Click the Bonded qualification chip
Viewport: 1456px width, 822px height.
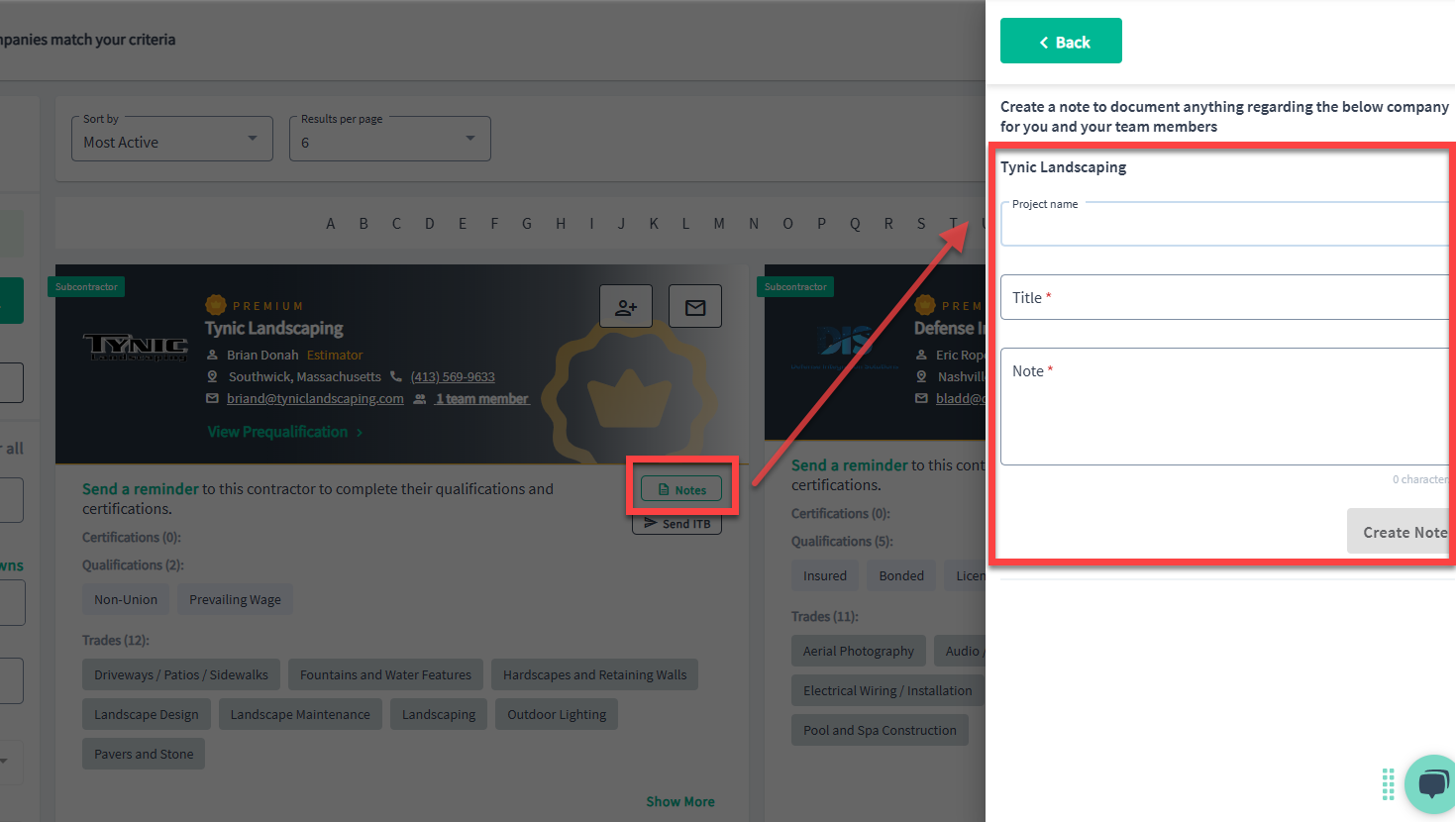[x=901, y=575]
